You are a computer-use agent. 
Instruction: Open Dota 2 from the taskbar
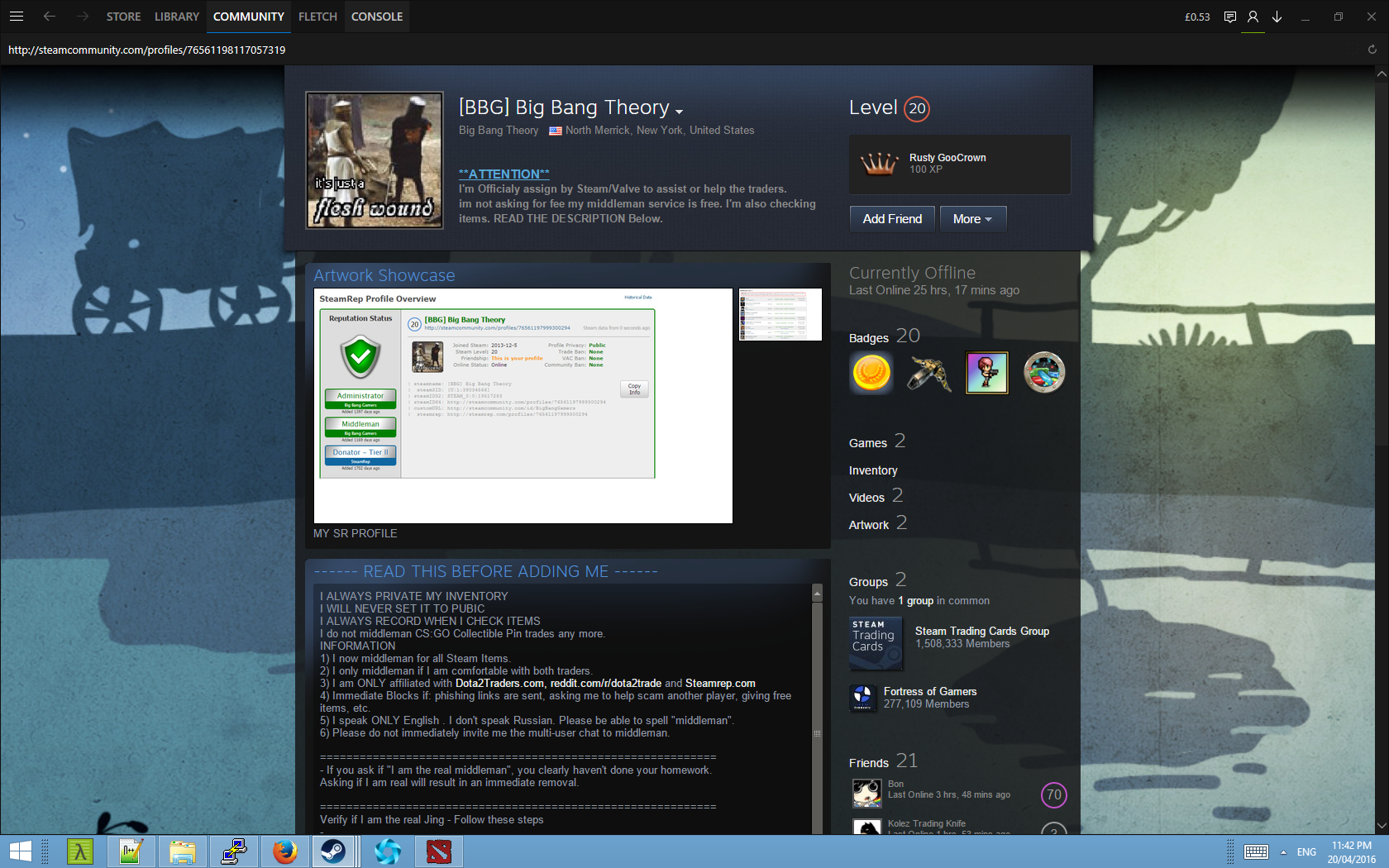point(439,851)
